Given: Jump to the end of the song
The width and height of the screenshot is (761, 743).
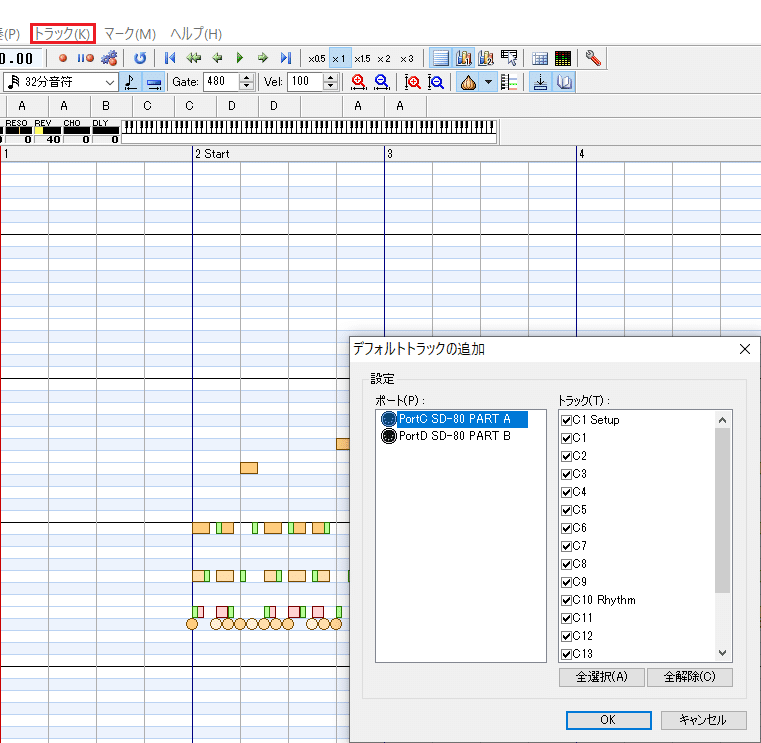Looking at the screenshot, I should coord(286,59).
